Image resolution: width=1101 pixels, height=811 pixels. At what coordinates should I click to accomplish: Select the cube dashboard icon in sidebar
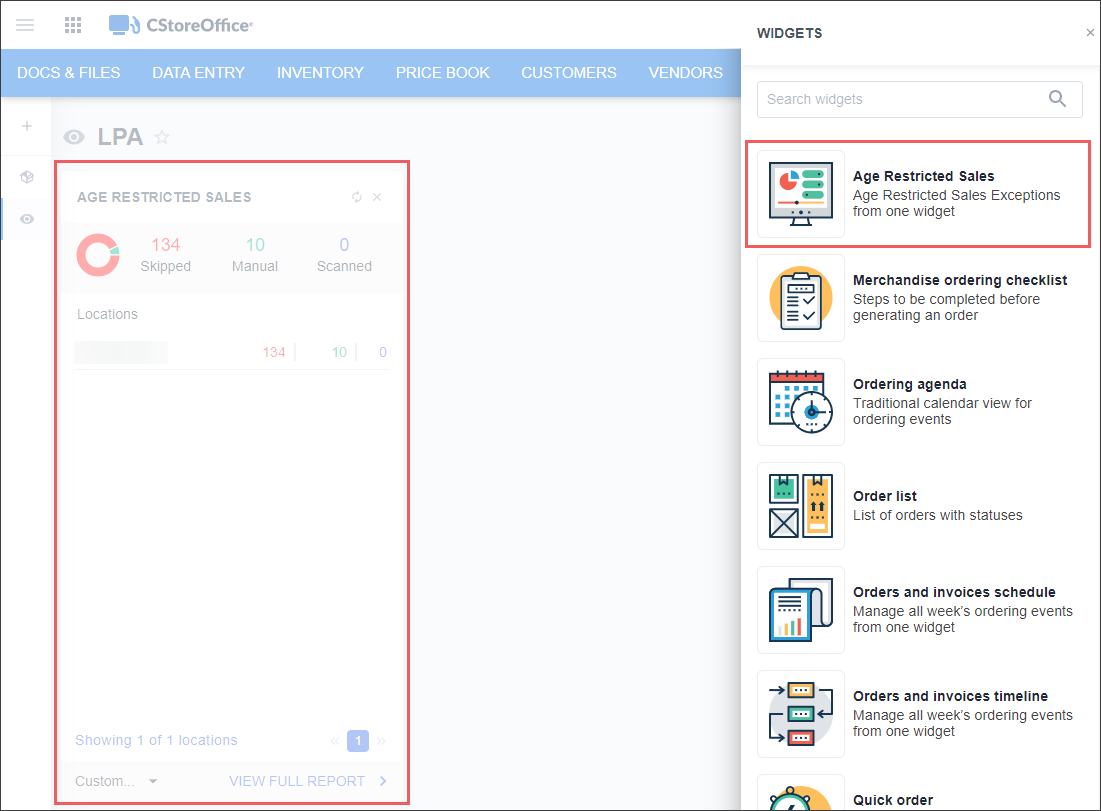click(x=27, y=177)
